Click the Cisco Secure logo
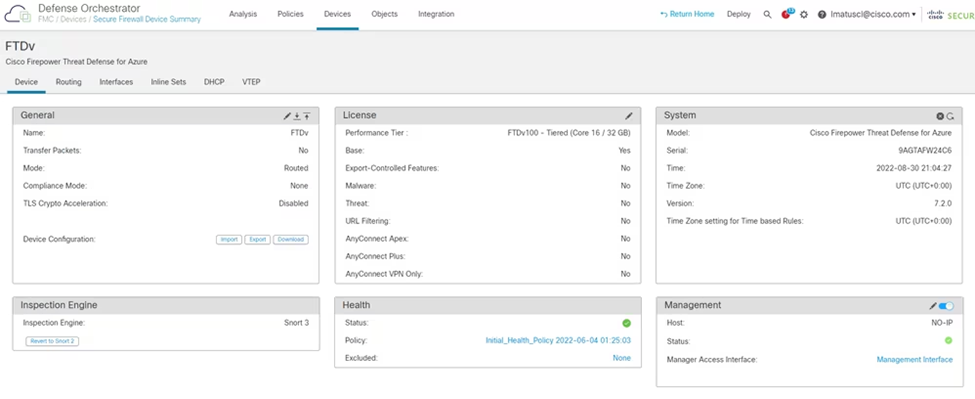The height and width of the screenshot is (399, 975). [x=951, y=14]
